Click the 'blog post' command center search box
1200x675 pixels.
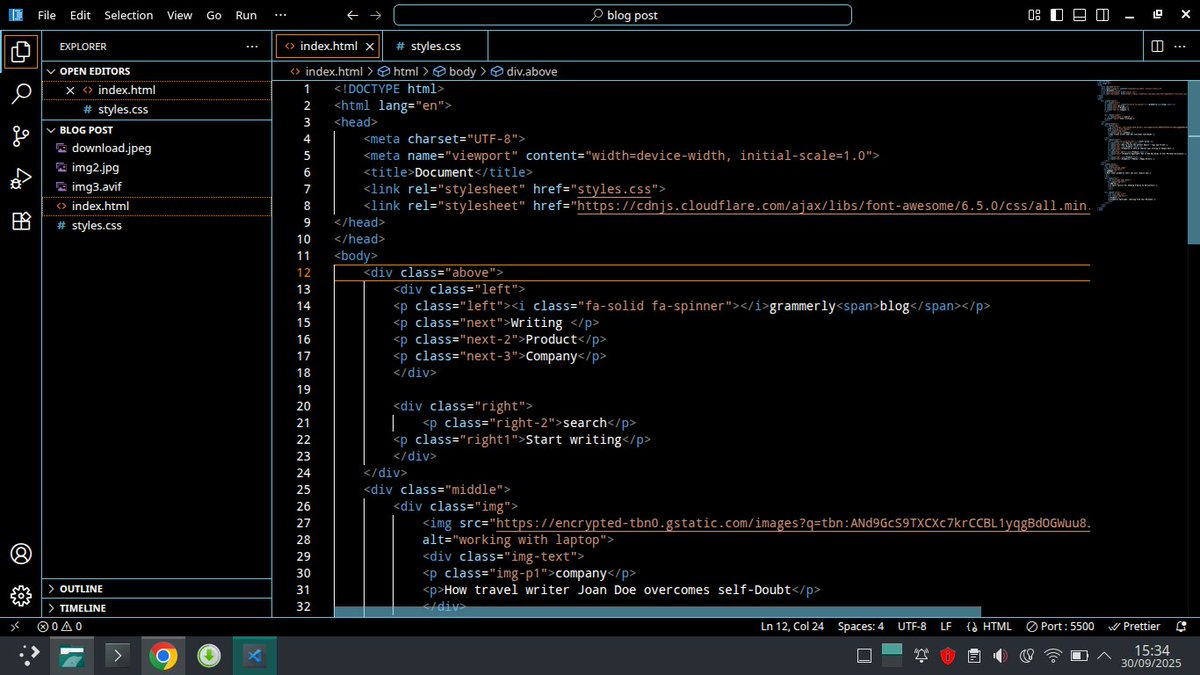pos(622,15)
